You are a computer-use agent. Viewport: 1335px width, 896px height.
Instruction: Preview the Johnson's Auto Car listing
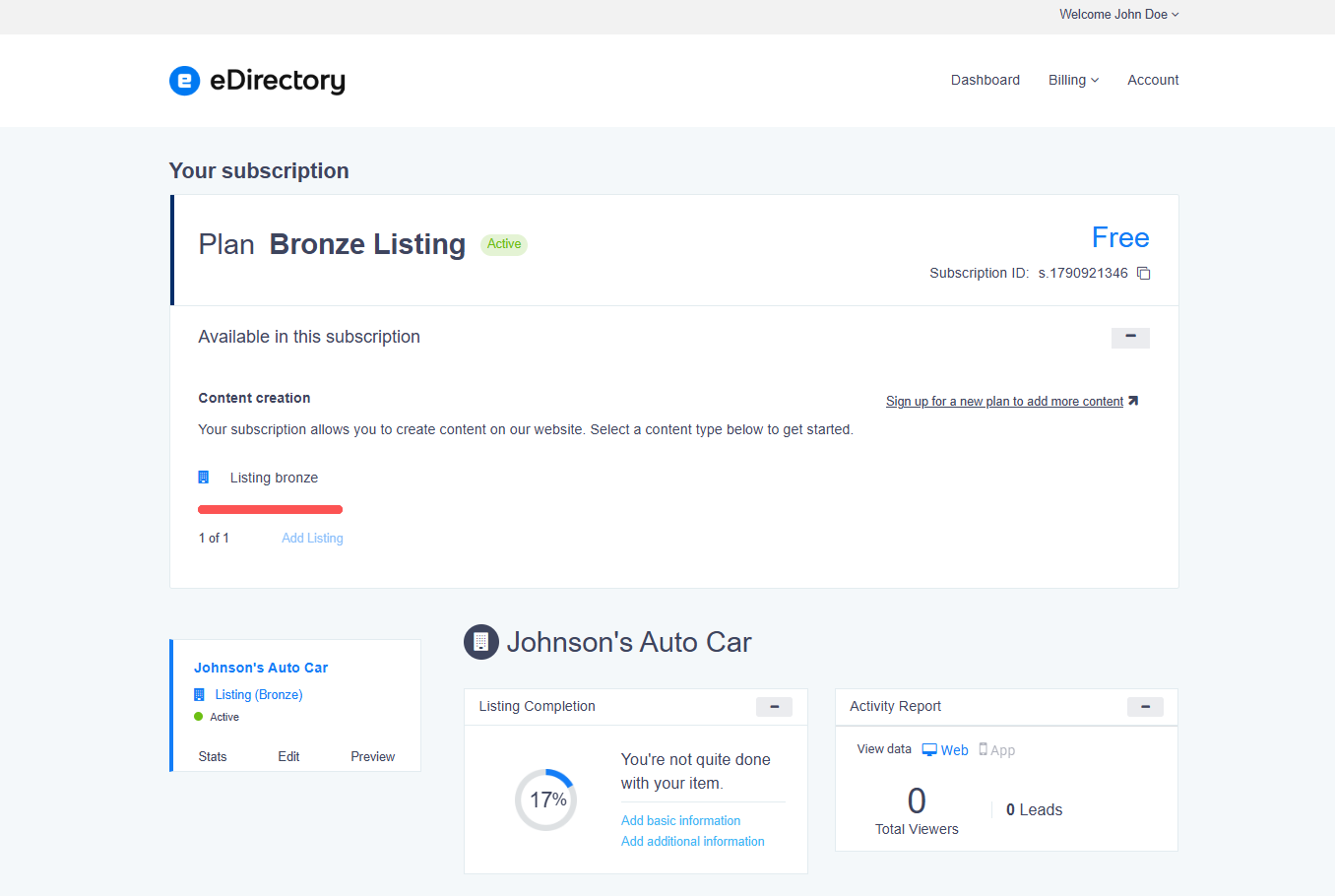pyautogui.click(x=373, y=756)
